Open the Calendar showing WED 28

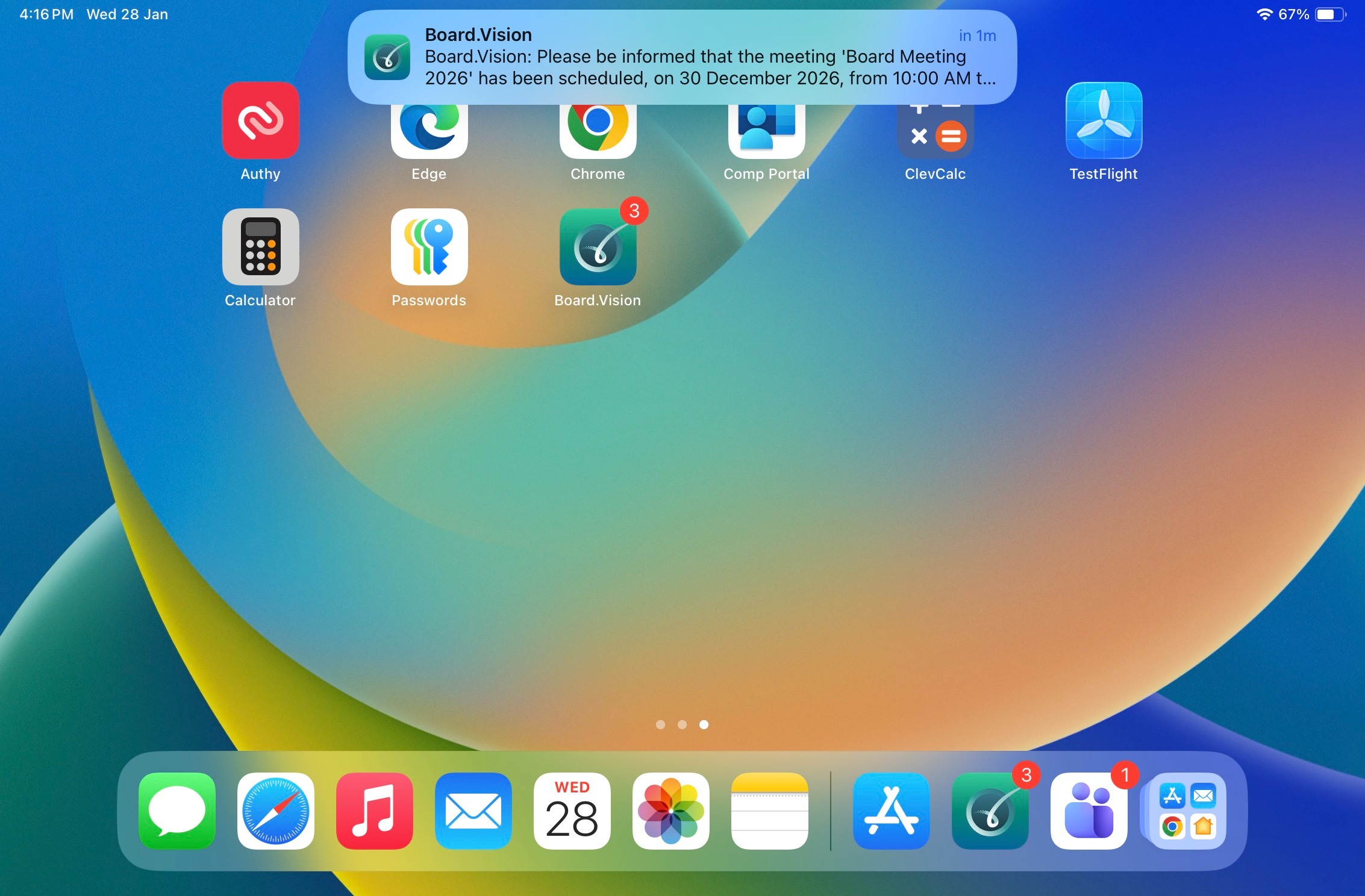pyautogui.click(x=572, y=810)
